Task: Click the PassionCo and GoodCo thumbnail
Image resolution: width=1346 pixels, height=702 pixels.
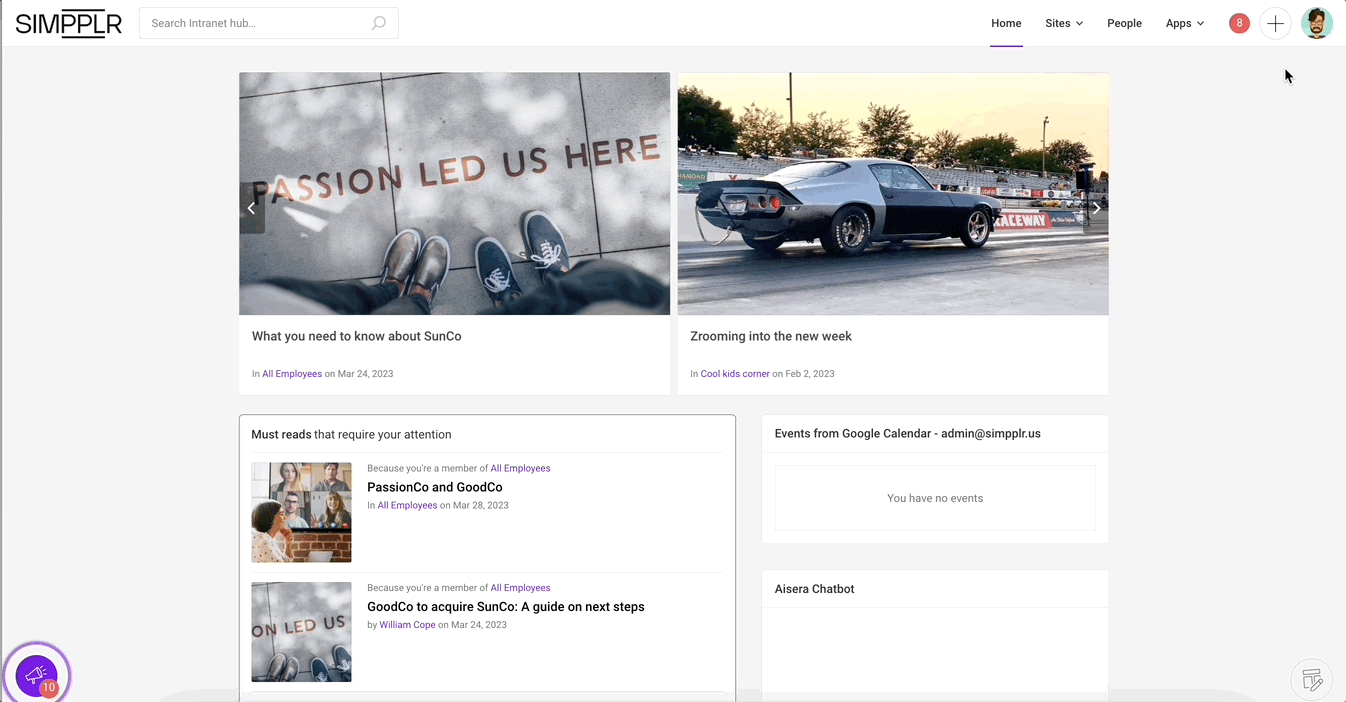Action: point(301,512)
